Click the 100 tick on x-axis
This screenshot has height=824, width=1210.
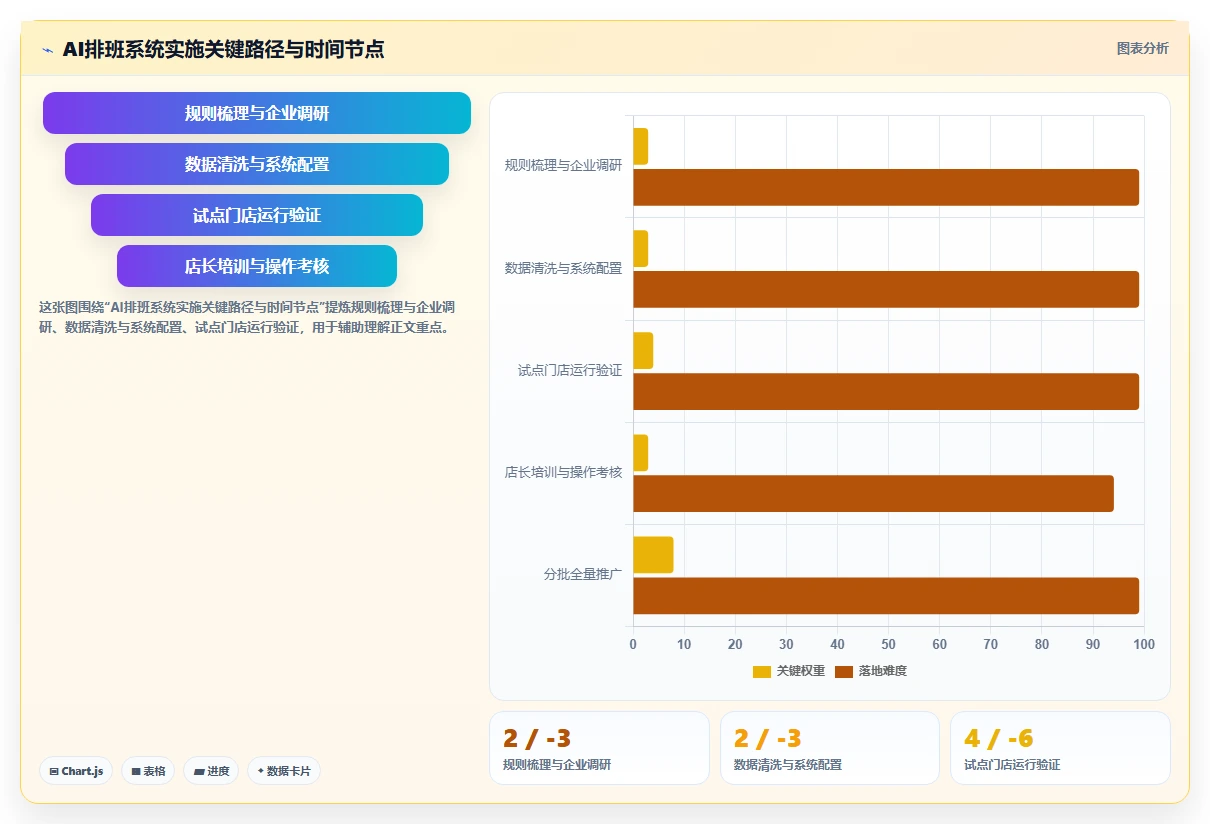[x=1144, y=644]
